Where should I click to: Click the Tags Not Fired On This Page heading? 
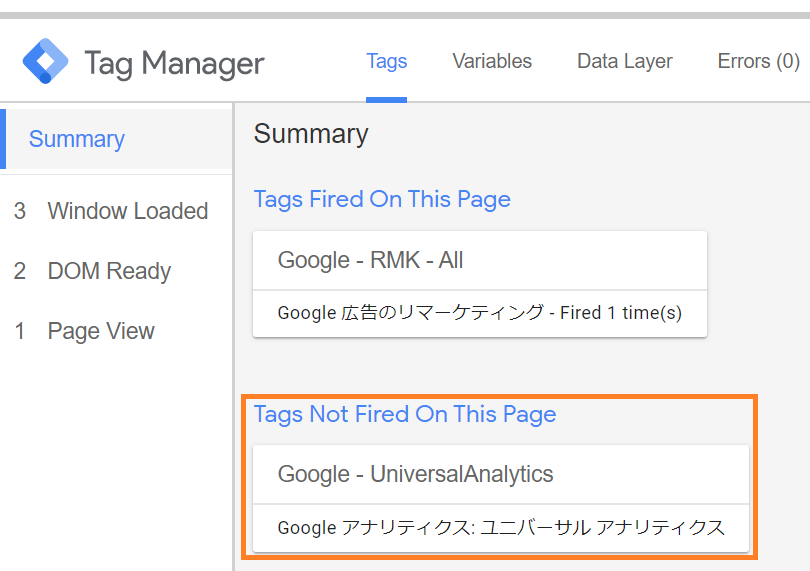pyautogui.click(x=405, y=414)
